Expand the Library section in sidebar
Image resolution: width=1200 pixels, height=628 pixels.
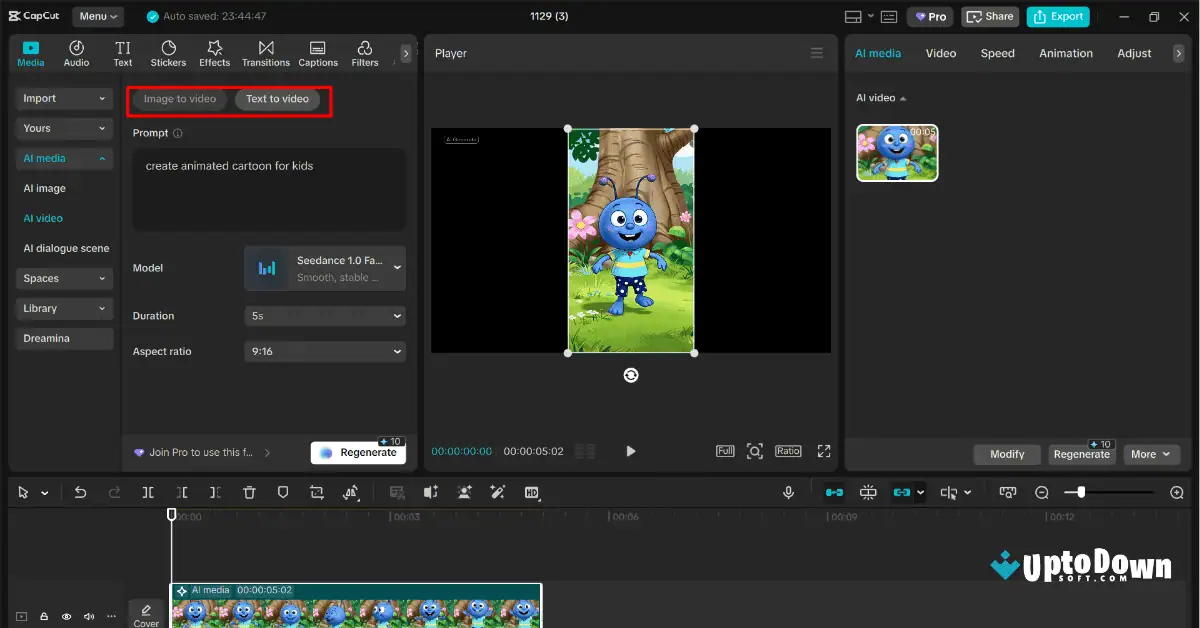tap(63, 308)
